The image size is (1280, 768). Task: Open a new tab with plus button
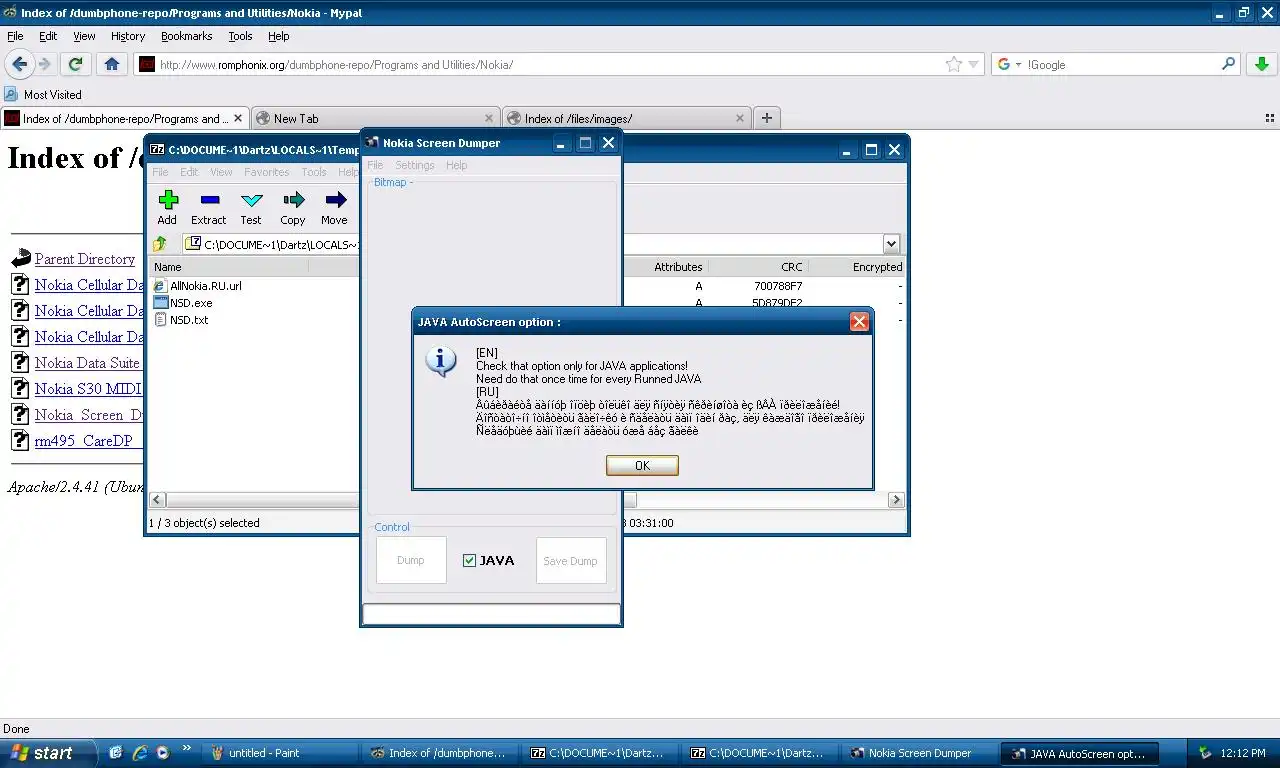click(x=766, y=118)
